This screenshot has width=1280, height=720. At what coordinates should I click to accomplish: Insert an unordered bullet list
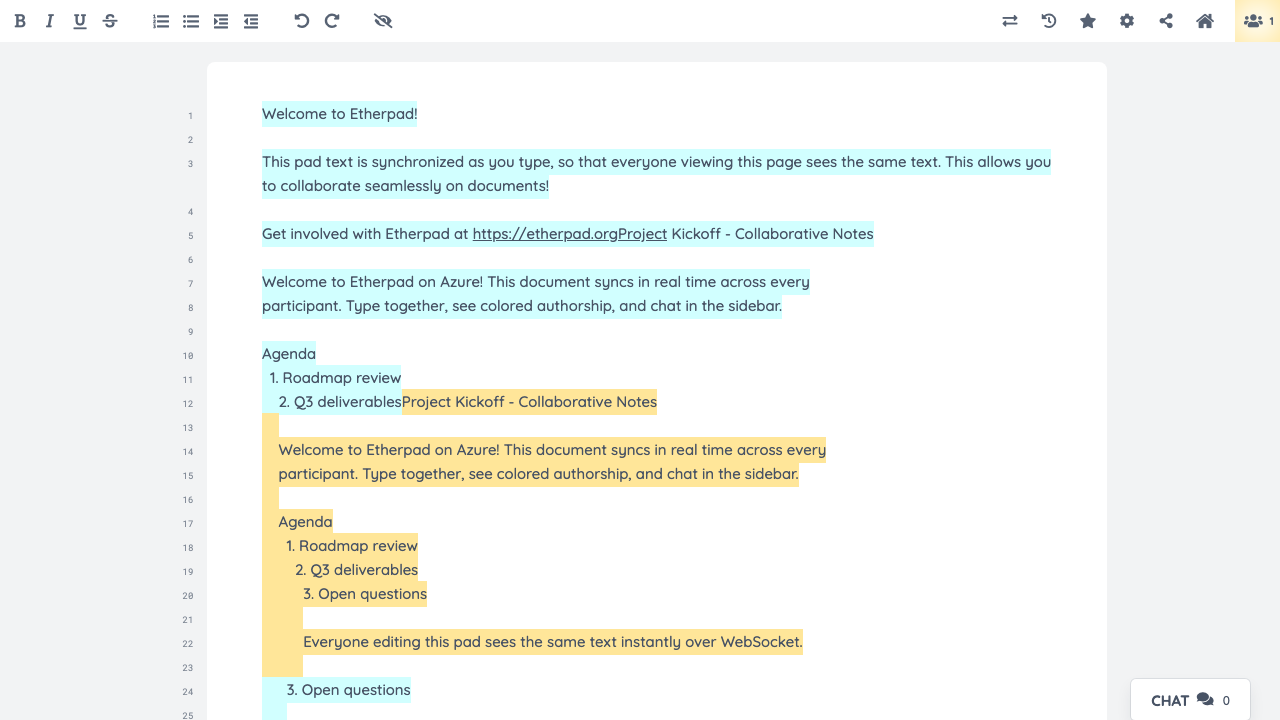pyautogui.click(x=191, y=21)
